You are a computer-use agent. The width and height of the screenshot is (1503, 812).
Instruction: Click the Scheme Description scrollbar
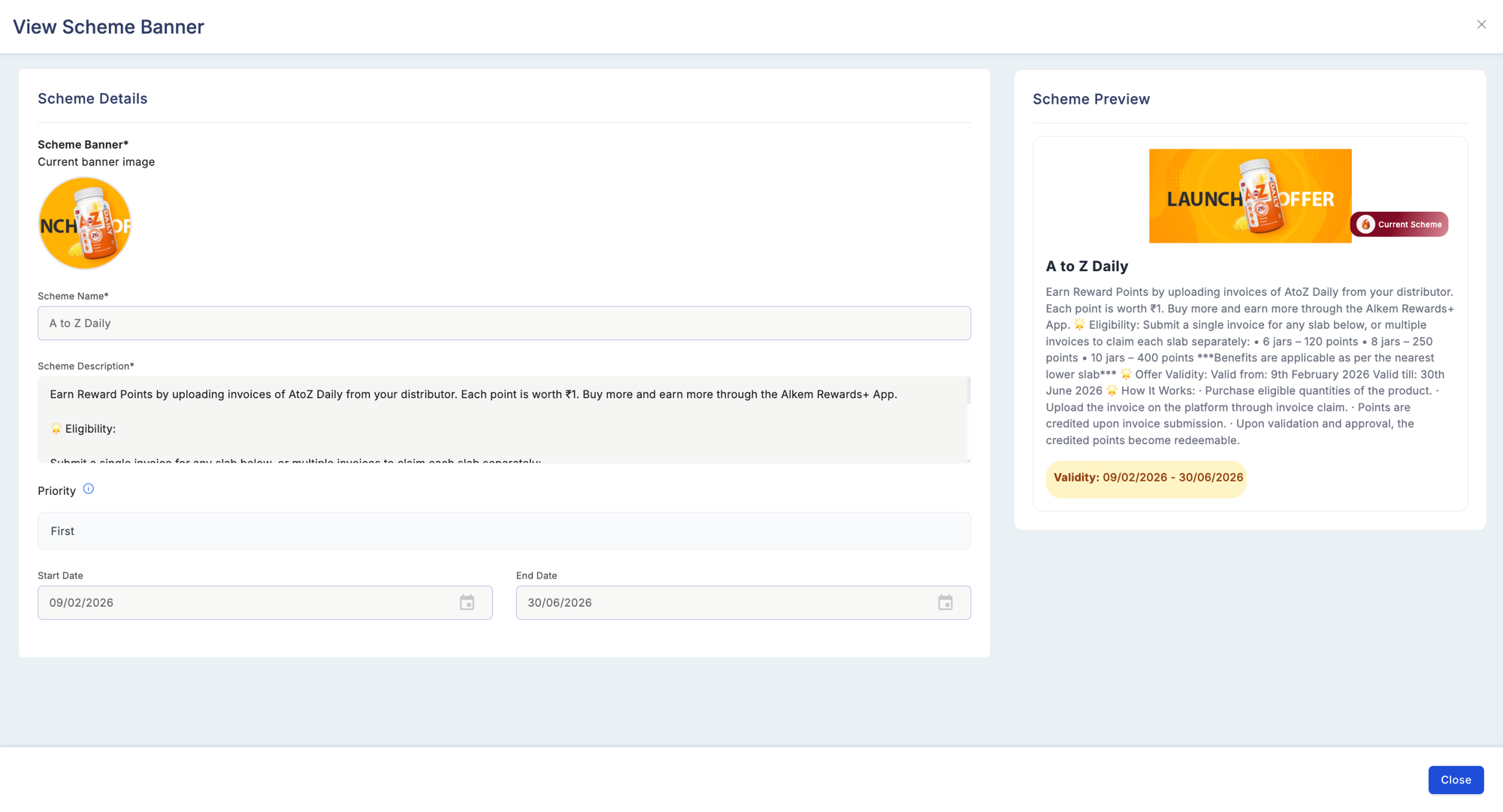point(969,391)
